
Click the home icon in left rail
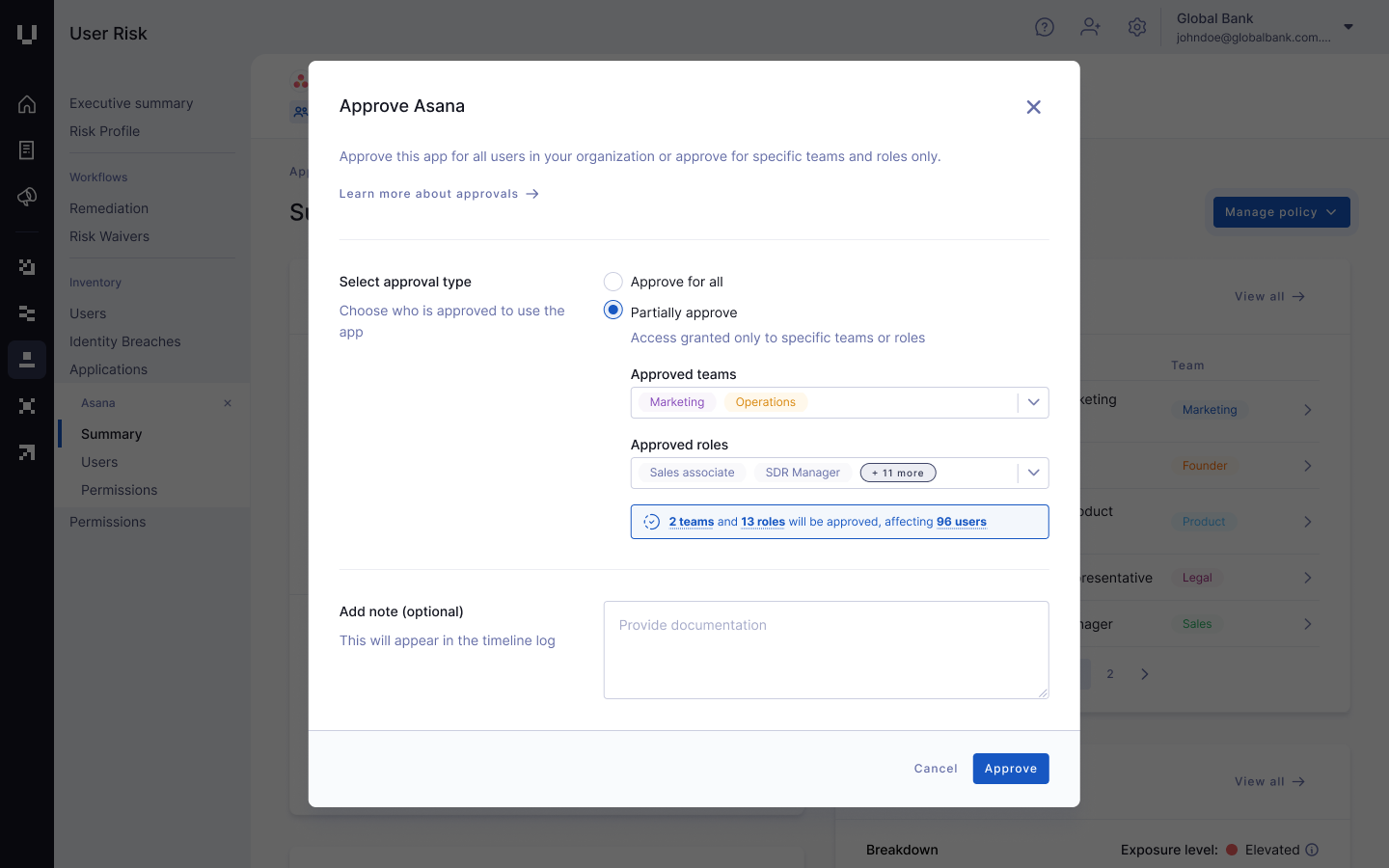[27, 104]
